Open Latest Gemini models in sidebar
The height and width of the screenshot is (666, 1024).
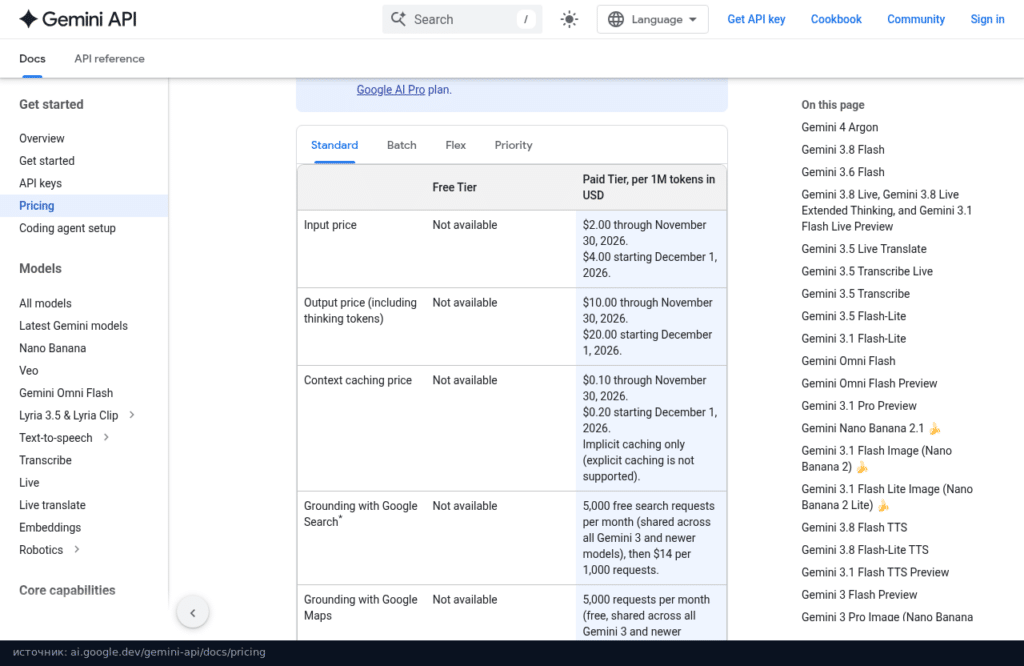pyautogui.click(x=73, y=326)
